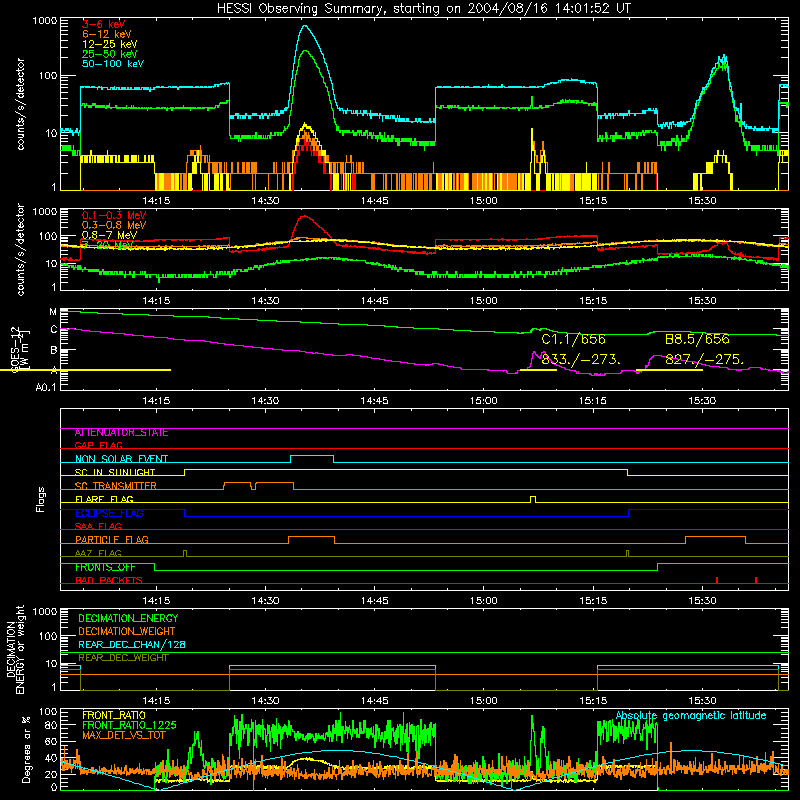This screenshot has height=800, width=800.
Task: Click the red 0.1-0.3 MeV peak near 14:35
Action: (305, 217)
